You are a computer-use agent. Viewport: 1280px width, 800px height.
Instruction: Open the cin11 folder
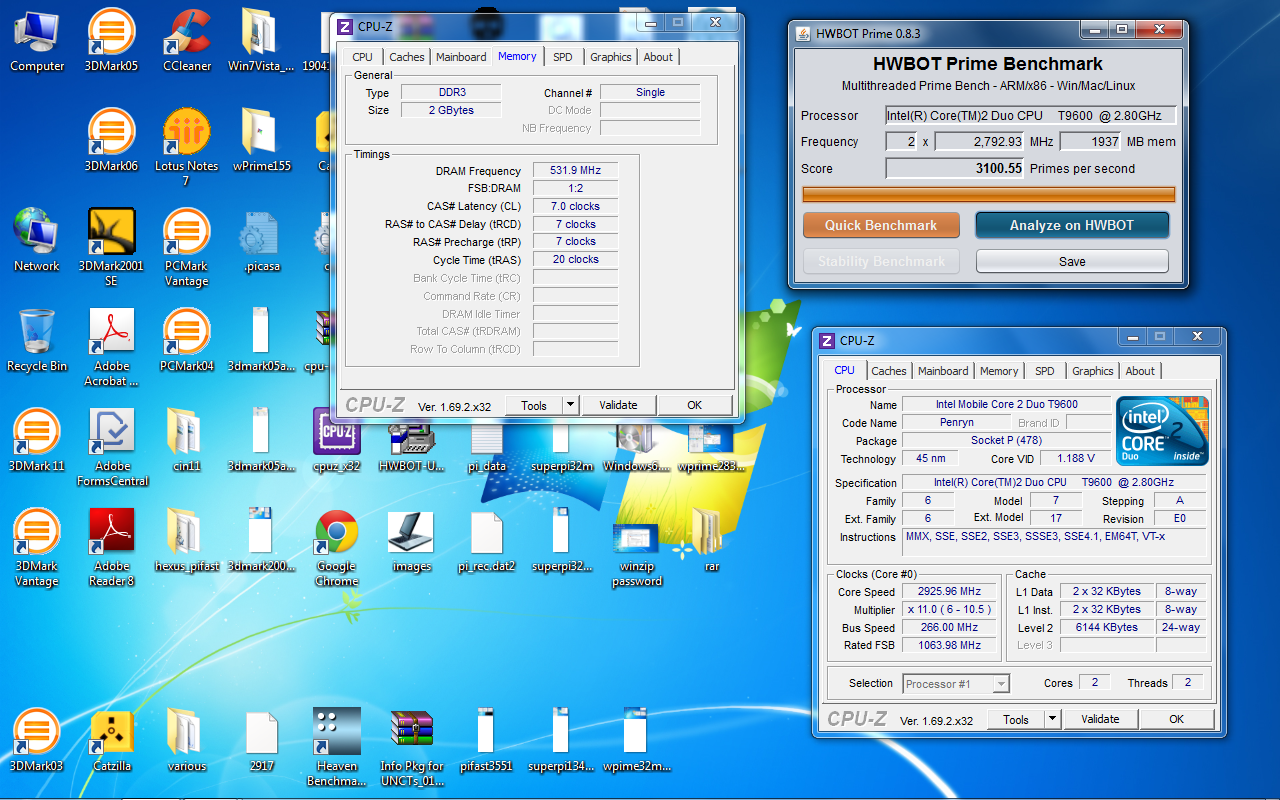click(186, 440)
